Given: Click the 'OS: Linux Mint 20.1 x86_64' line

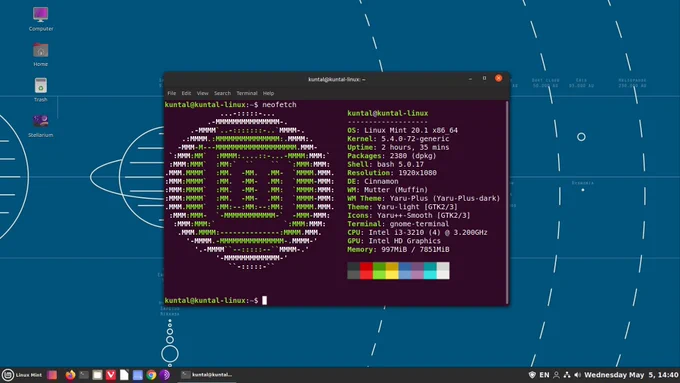Looking at the screenshot, I should [402, 130].
